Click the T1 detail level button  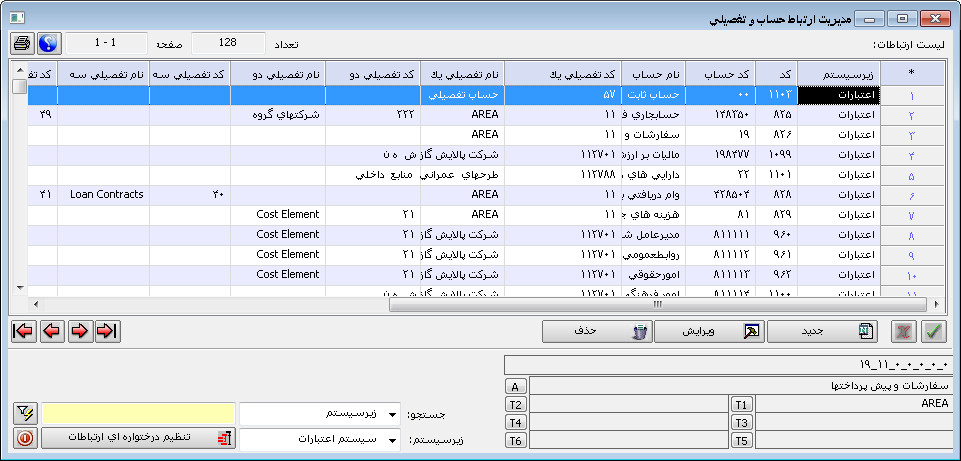741,404
